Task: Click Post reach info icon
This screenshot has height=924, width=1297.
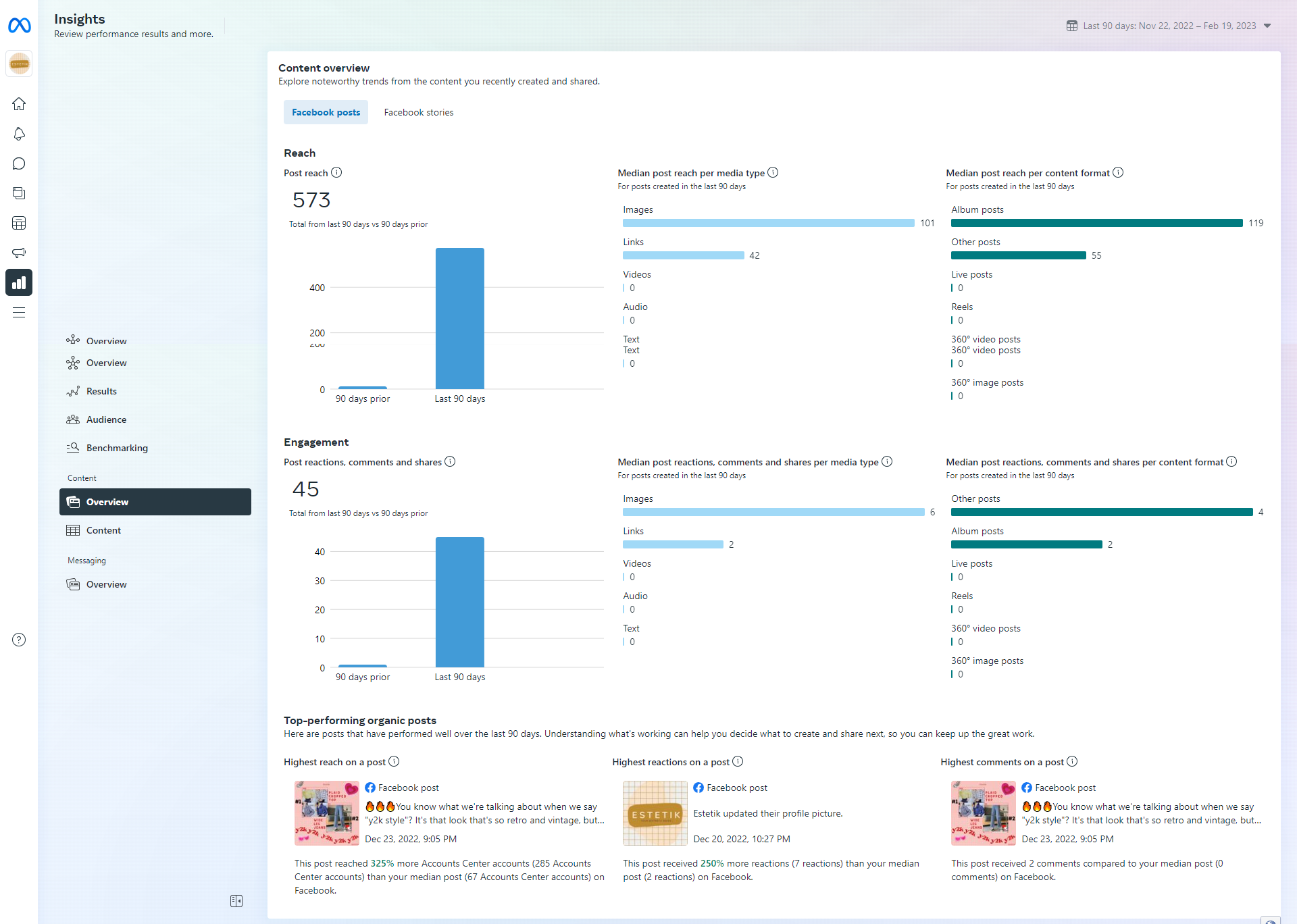Action: pyautogui.click(x=336, y=172)
